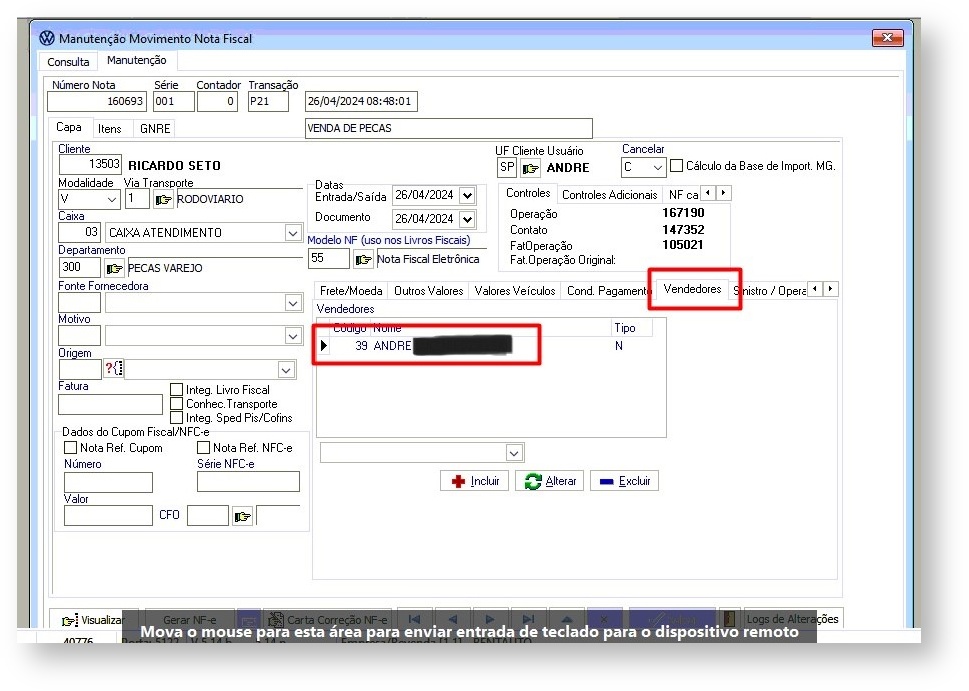Image resolution: width=969 pixels, height=691 pixels.
Task: Toggle Cálculo da Base de Import. MG checkbox
Action: (677, 166)
